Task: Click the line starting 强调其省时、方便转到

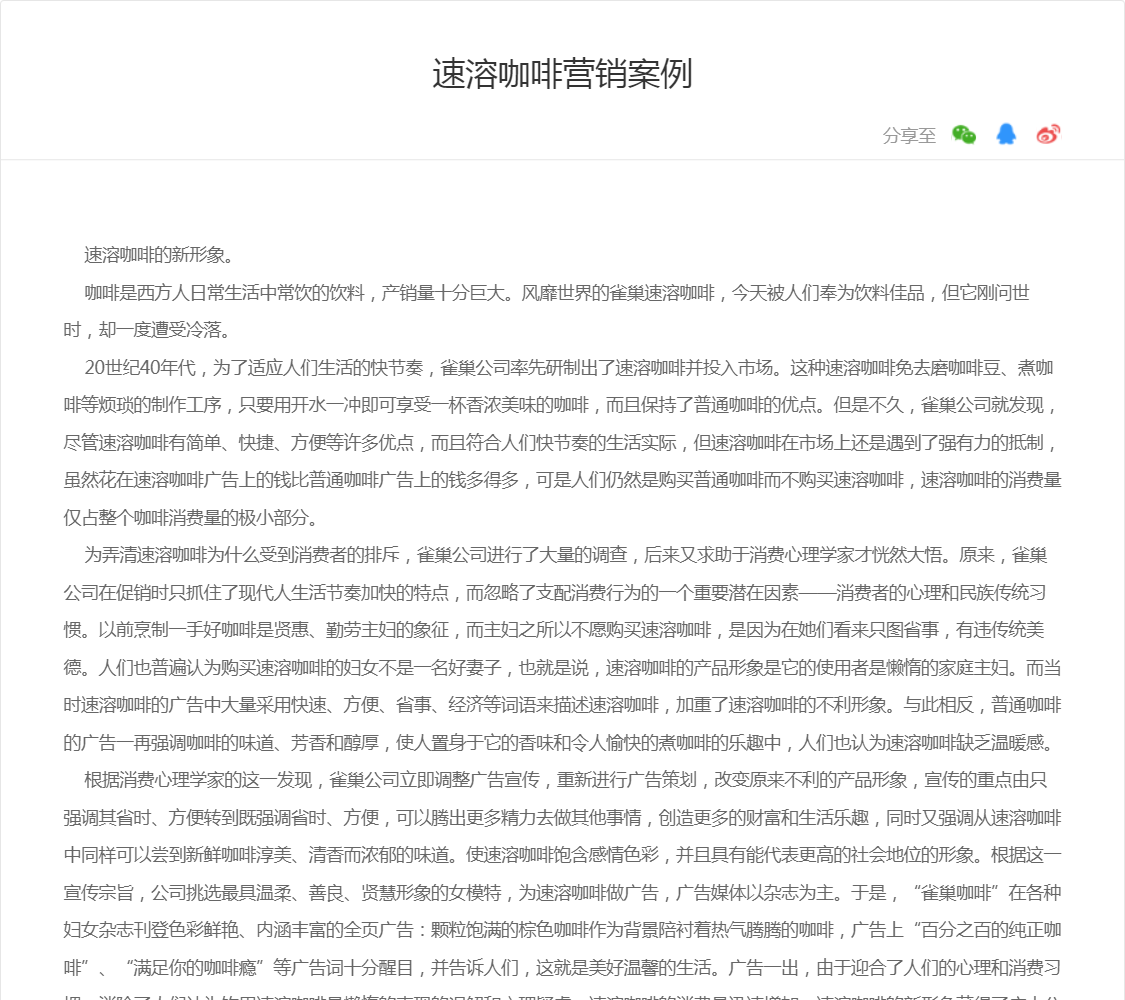Action: (562, 818)
